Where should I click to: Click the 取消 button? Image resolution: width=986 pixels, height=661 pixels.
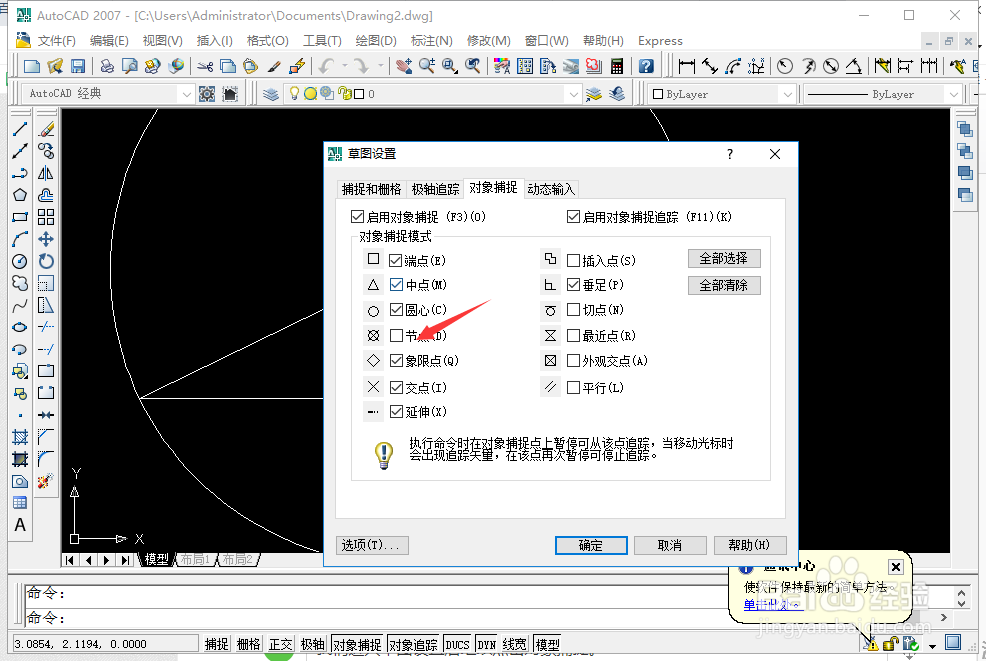coord(670,545)
